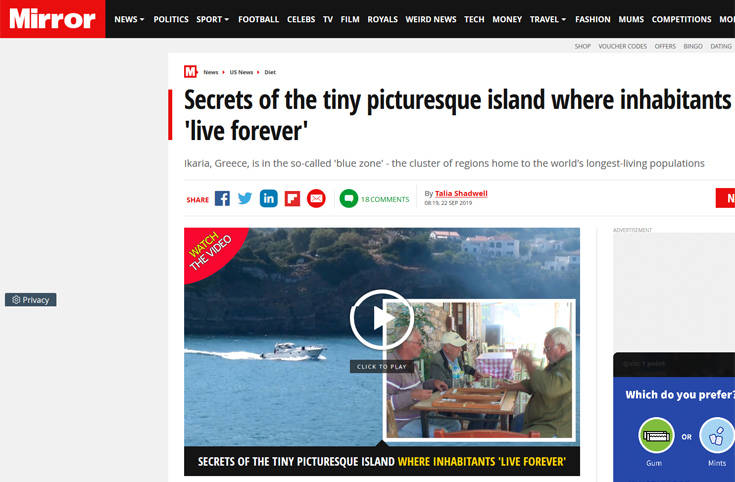The width and height of the screenshot is (735, 482).
Task: Share the article on LinkedIn
Action: (x=269, y=199)
